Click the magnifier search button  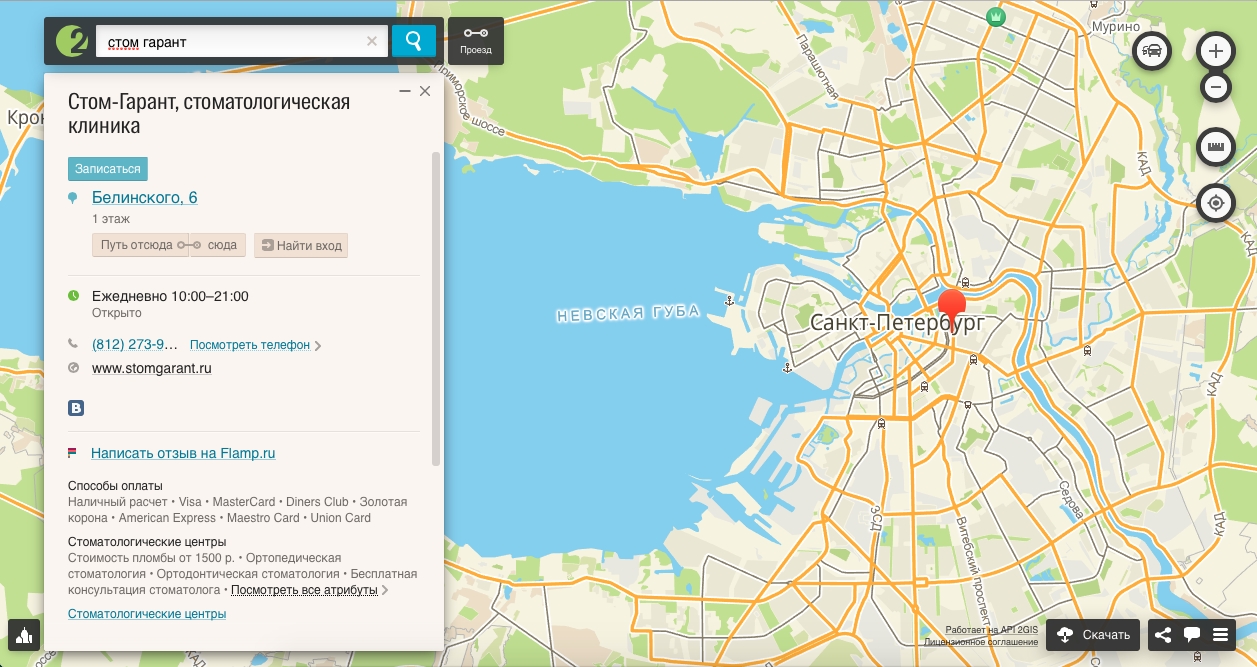tap(413, 41)
